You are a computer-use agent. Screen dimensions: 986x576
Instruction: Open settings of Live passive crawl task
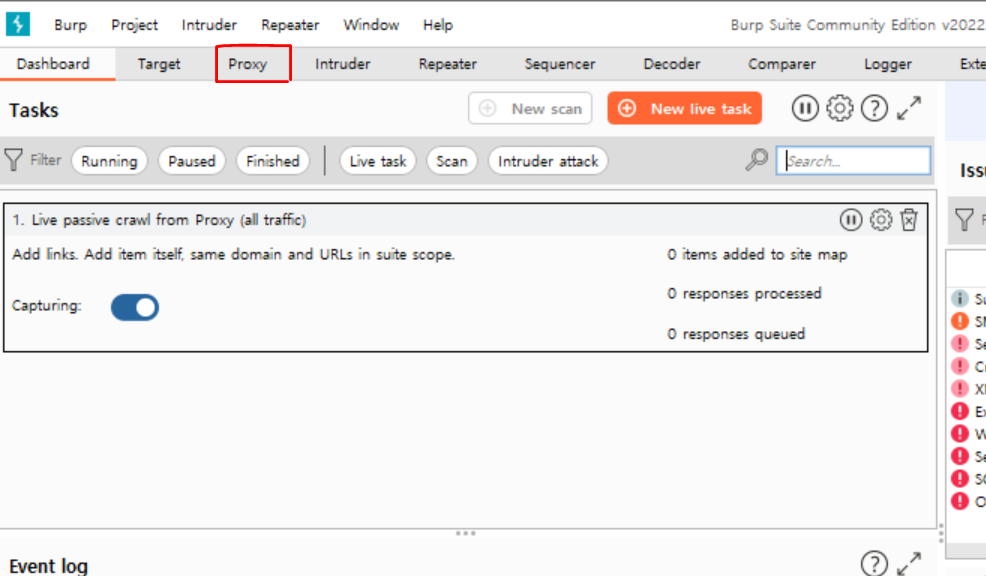coord(880,219)
